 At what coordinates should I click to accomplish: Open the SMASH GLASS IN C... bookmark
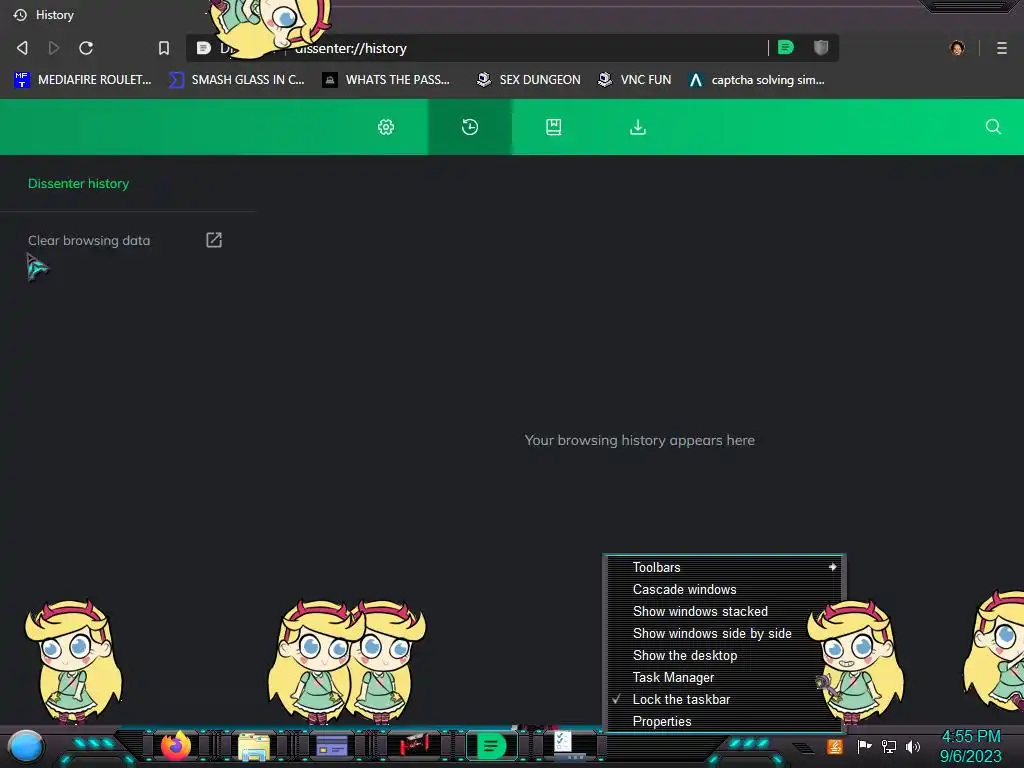point(236,80)
